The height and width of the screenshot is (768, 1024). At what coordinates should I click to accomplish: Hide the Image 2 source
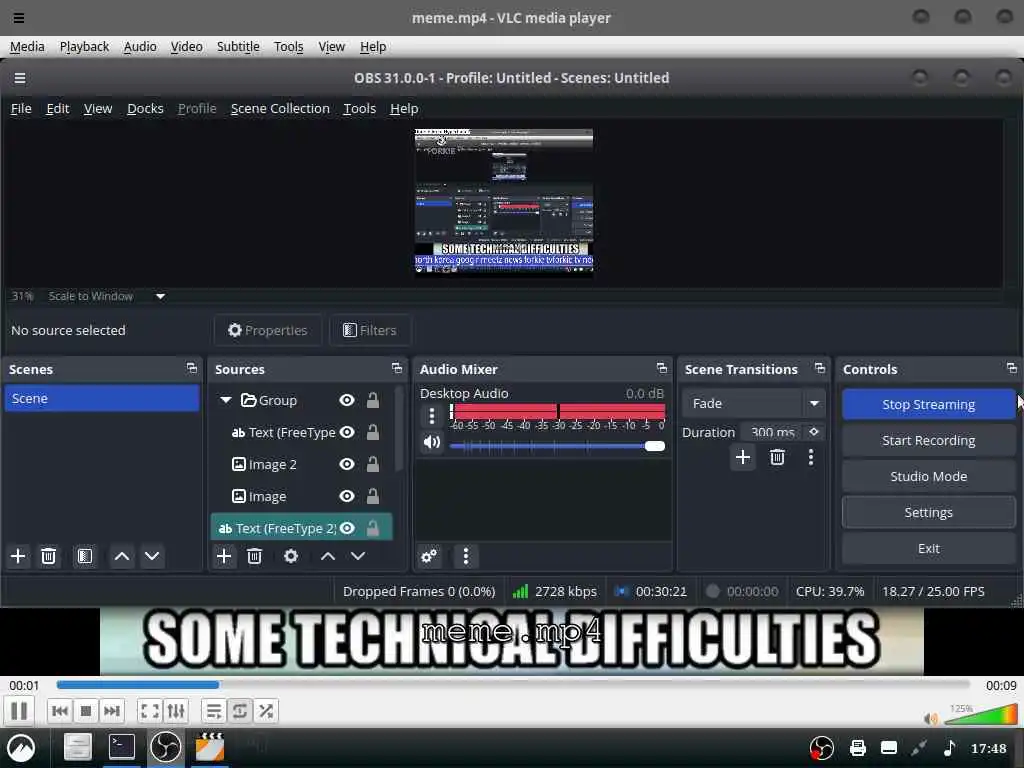(x=347, y=464)
